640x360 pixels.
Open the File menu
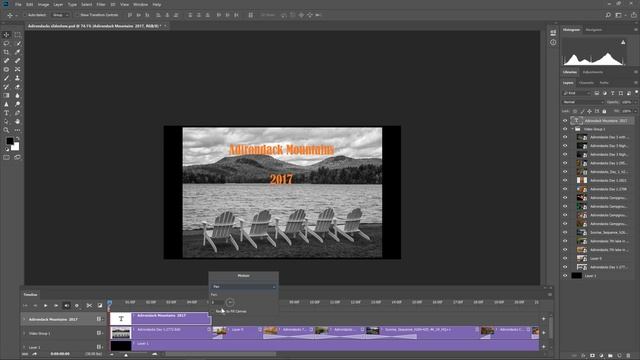coord(18,4)
